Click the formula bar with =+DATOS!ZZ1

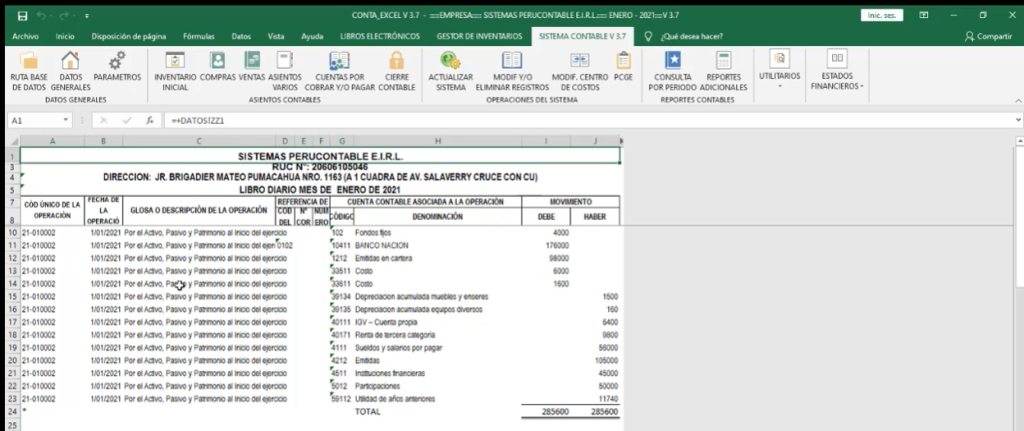coord(588,120)
